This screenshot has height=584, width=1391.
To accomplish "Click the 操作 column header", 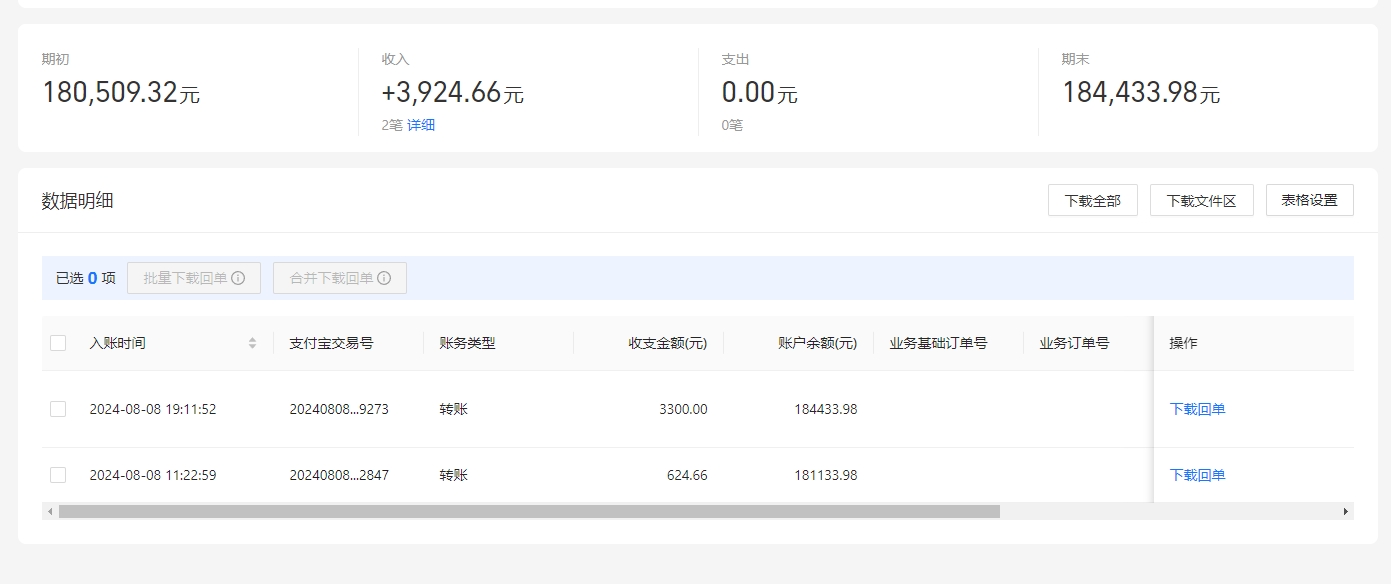I will tap(1183, 343).
